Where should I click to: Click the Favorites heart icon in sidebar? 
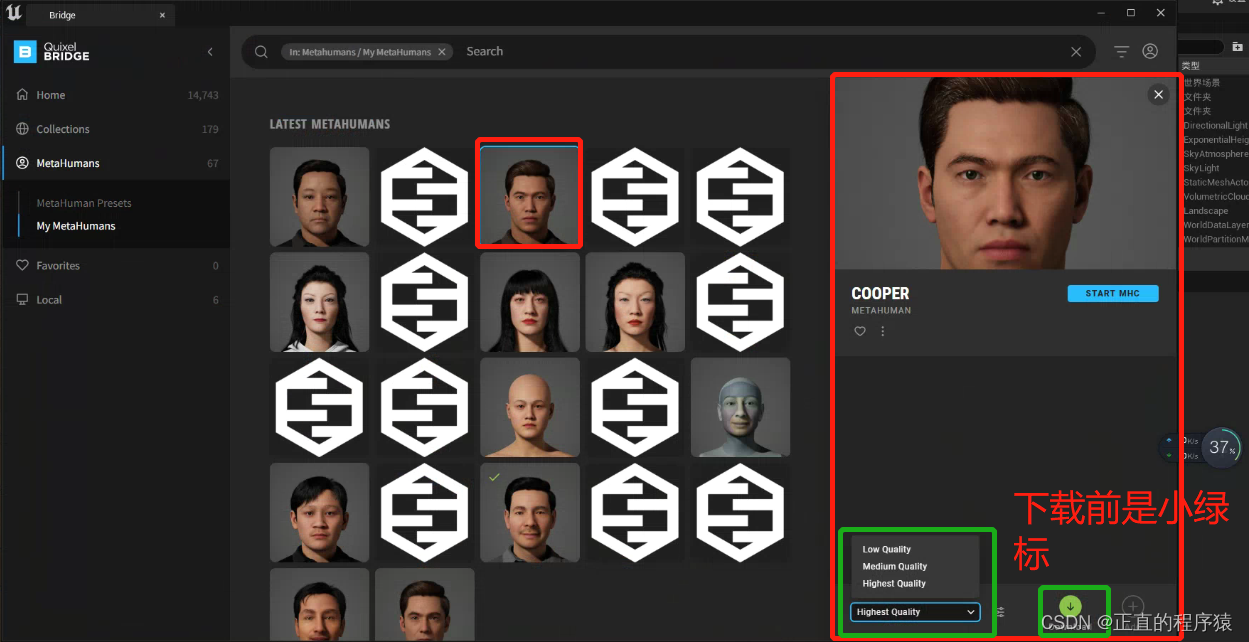click(x=22, y=266)
